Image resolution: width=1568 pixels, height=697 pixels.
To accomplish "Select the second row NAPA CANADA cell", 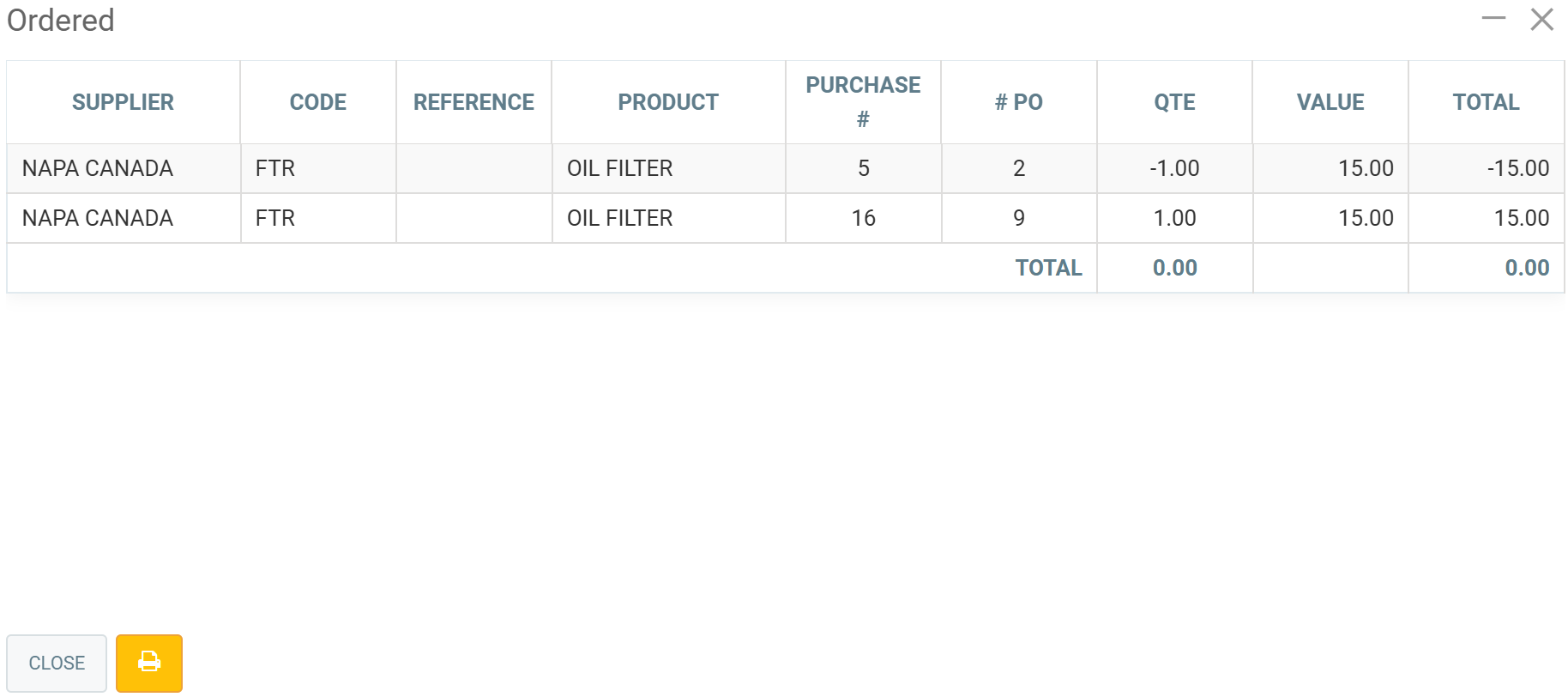I will point(98,218).
